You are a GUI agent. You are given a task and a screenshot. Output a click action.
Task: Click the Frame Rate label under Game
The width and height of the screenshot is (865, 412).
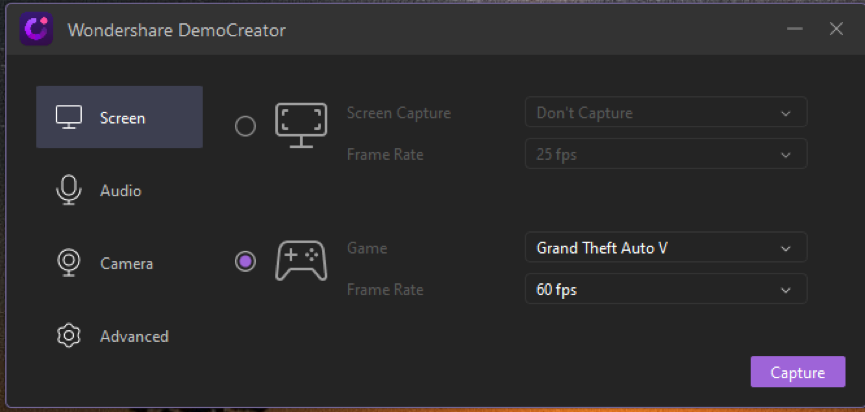coord(385,290)
